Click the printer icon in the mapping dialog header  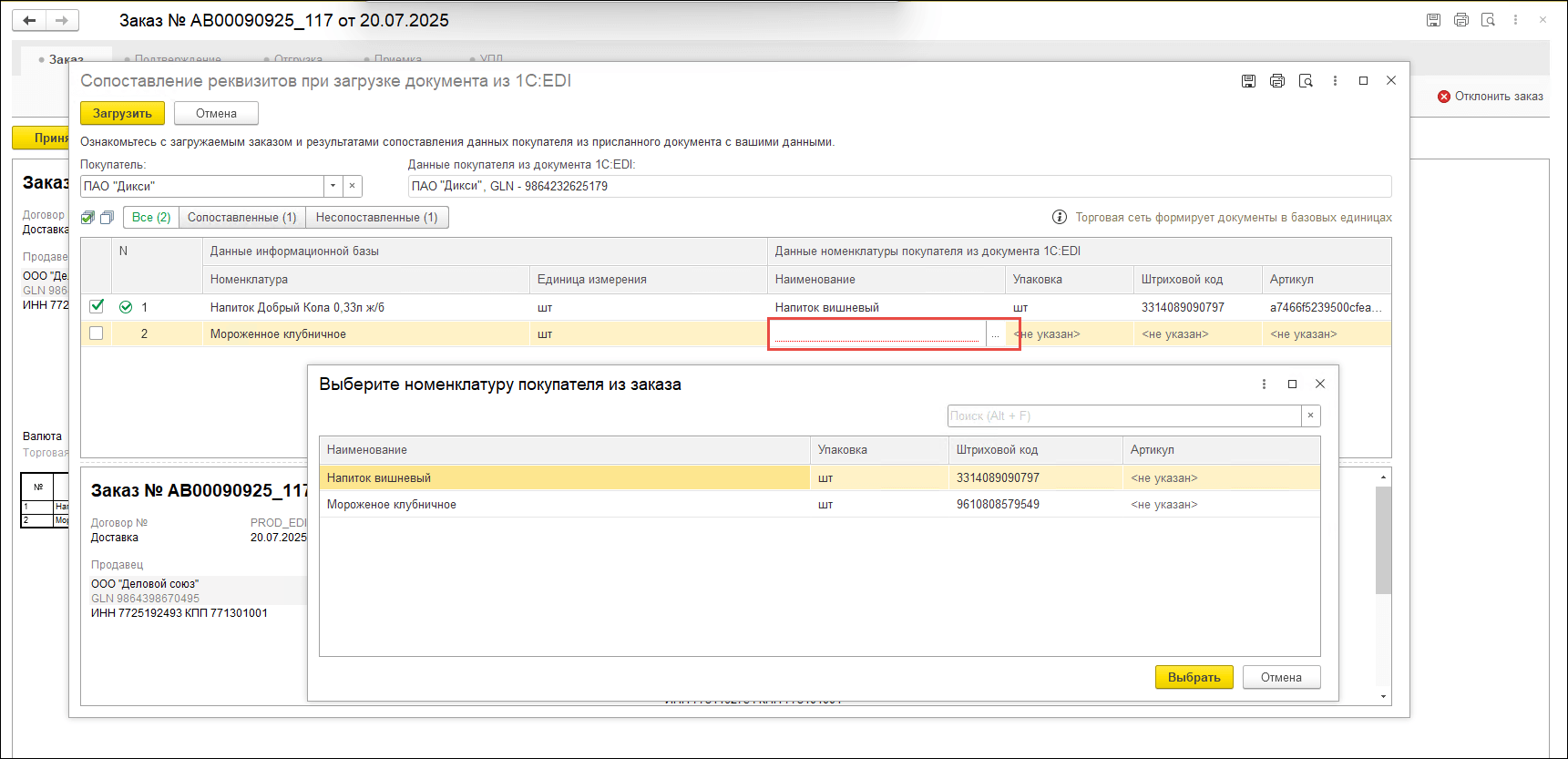(1277, 81)
